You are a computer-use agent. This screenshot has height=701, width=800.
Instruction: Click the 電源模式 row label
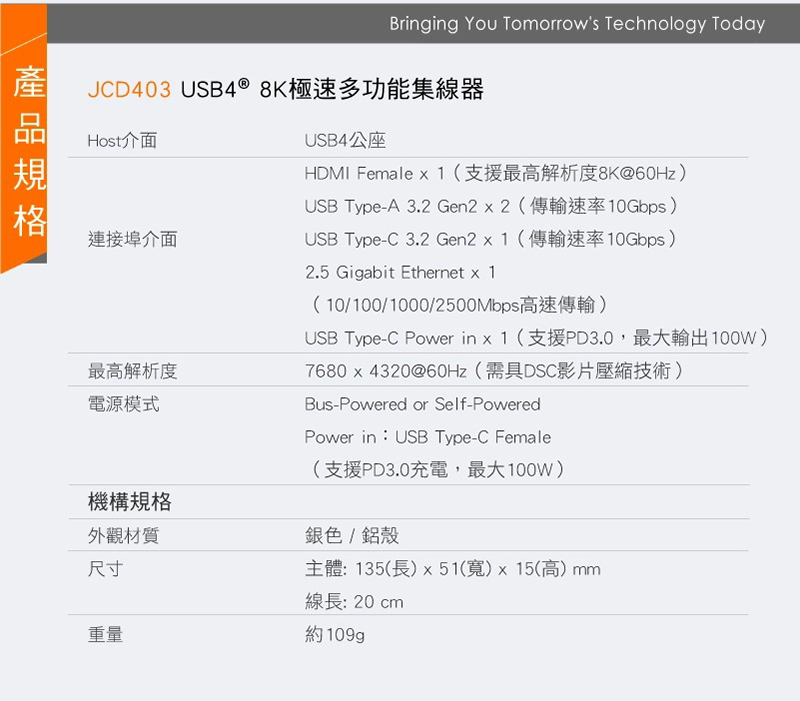coord(123,404)
